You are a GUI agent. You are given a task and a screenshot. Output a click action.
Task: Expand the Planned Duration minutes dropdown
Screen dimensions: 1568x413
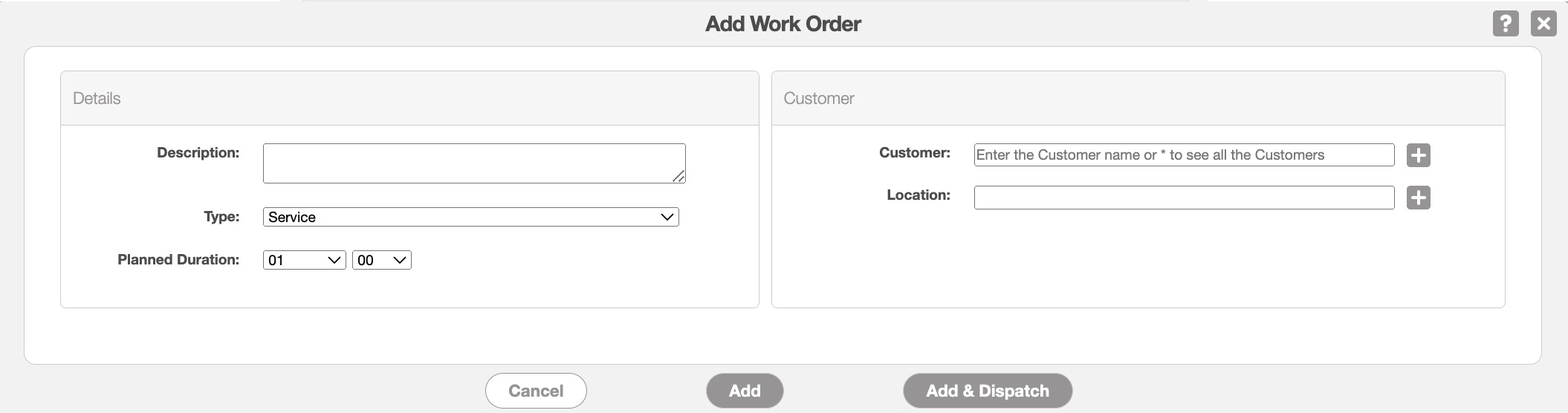point(381,260)
